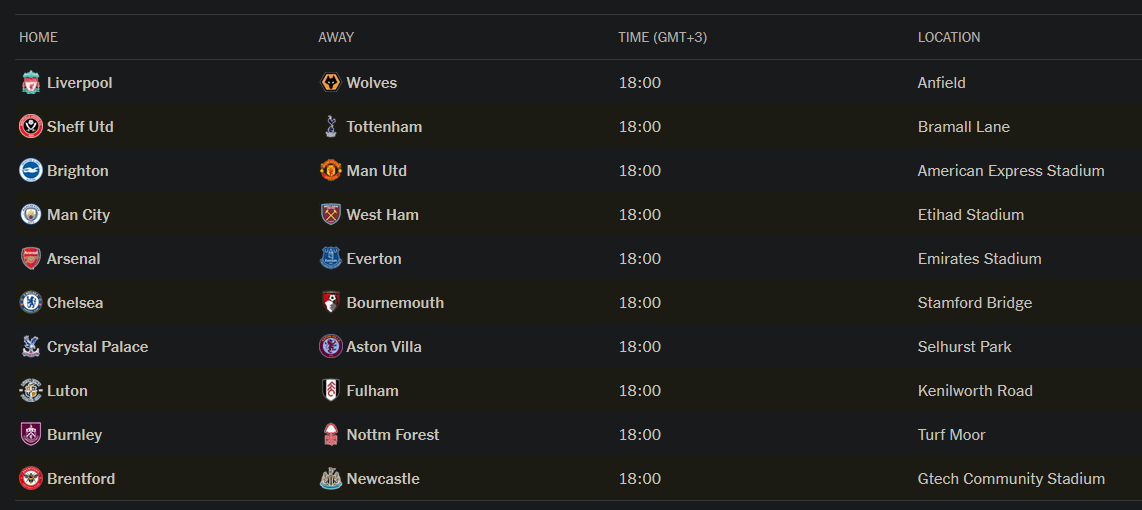
Task: Click the Liverpool club crest icon
Action: pyautogui.click(x=31, y=83)
